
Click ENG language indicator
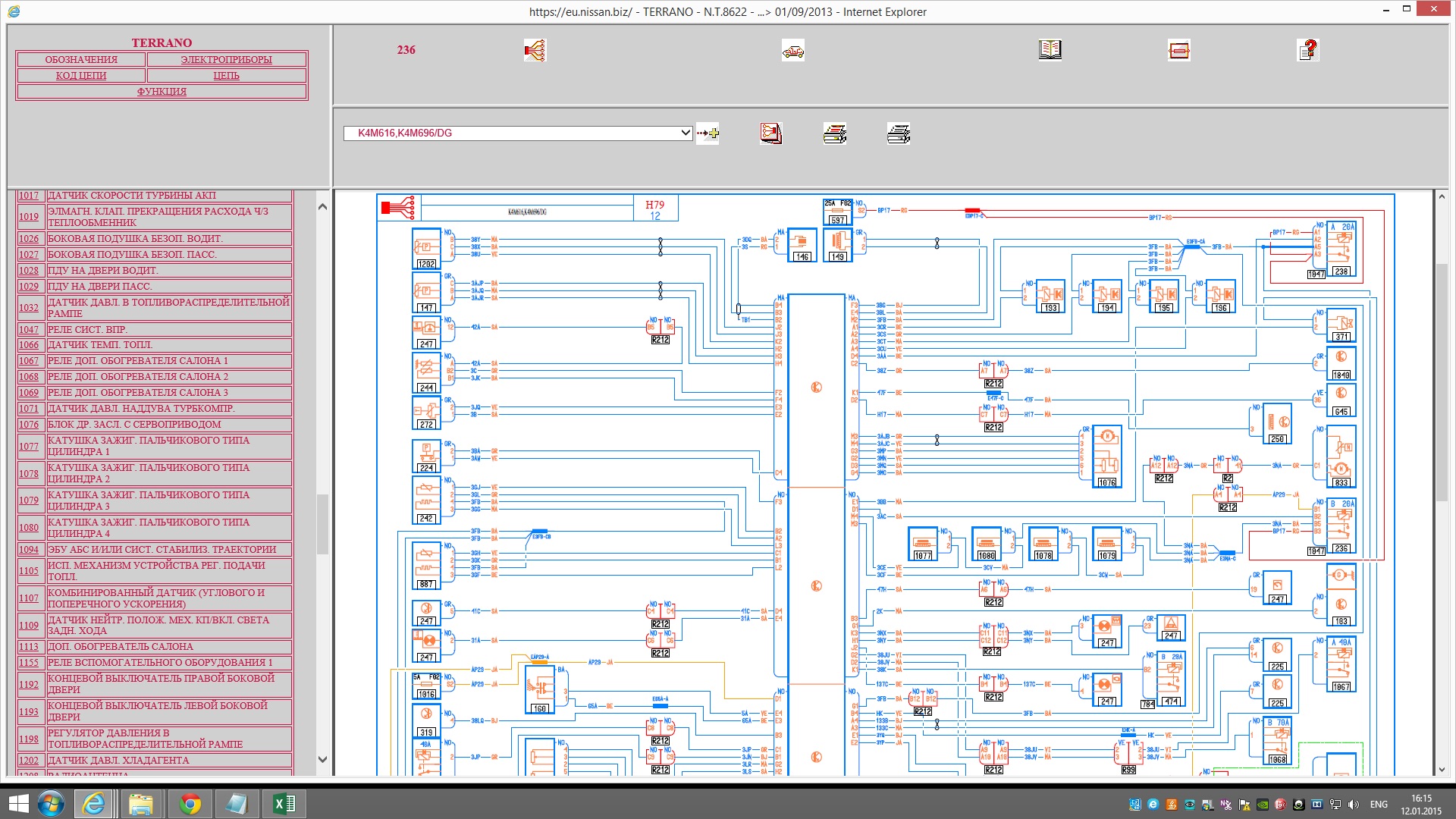coord(1379,805)
